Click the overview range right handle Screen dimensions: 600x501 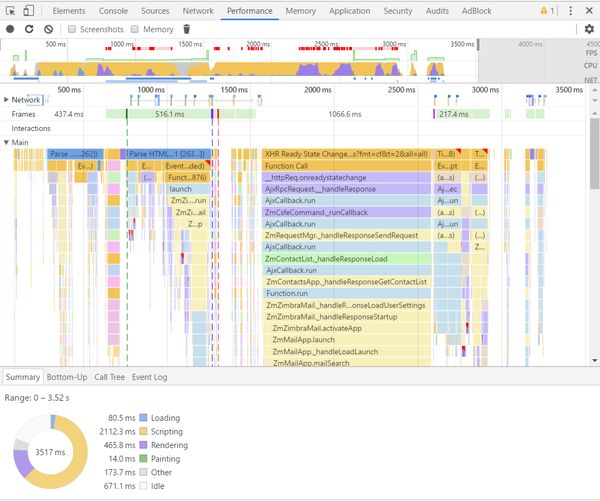click(x=478, y=45)
